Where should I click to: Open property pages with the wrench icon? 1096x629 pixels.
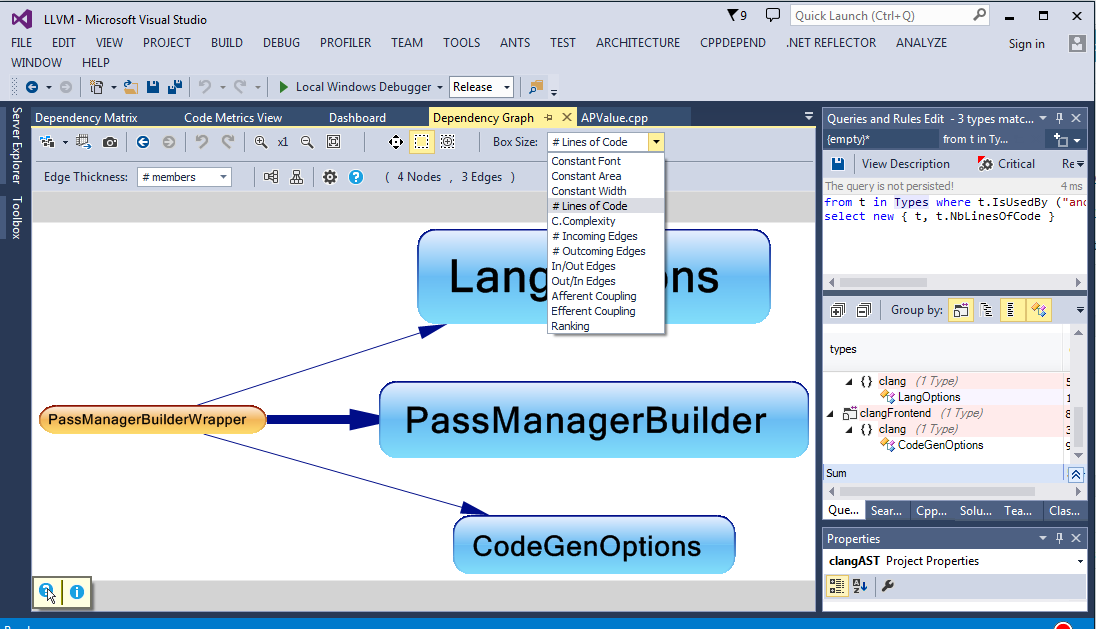coord(888,586)
